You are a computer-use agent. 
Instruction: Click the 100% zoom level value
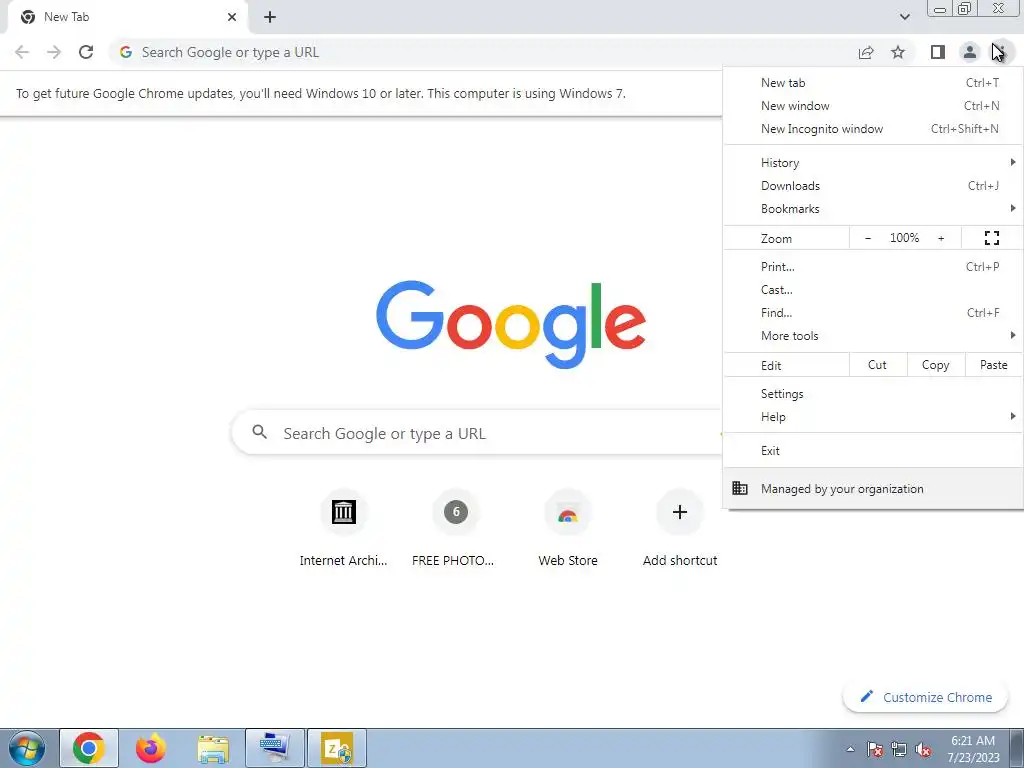click(x=904, y=238)
